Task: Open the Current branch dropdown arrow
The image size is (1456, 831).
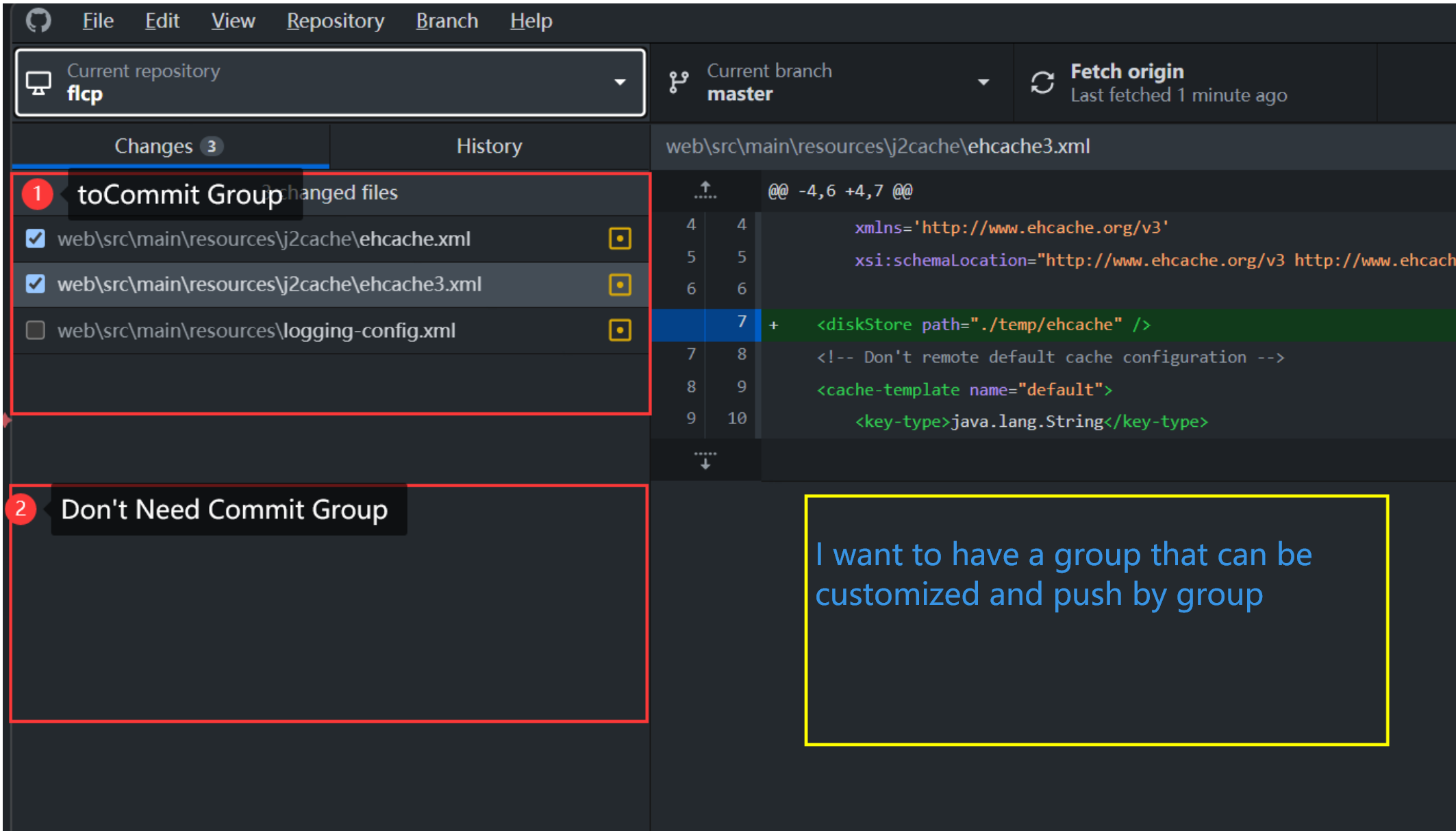Action: (x=983, y=82)
